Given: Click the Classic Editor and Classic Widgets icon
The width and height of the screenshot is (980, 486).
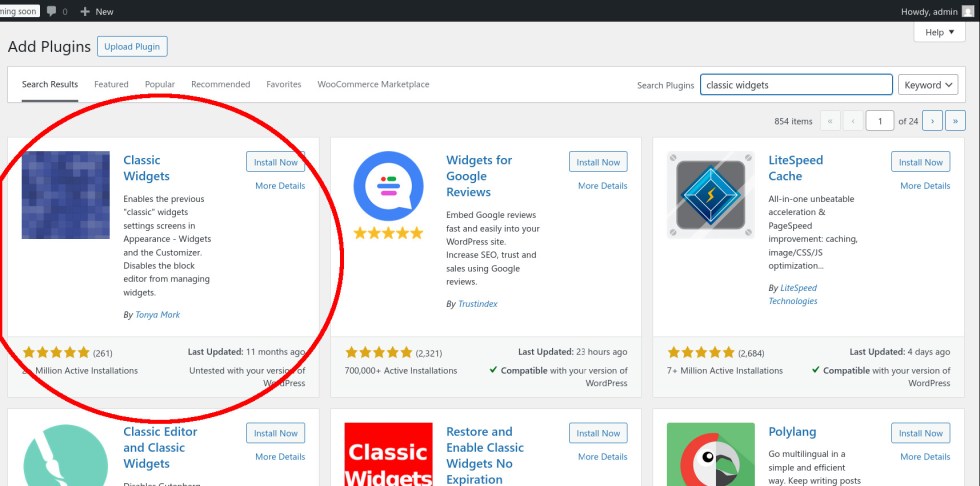Looking at the screenshot, I should pyautogui.click(x=66, y=455).
